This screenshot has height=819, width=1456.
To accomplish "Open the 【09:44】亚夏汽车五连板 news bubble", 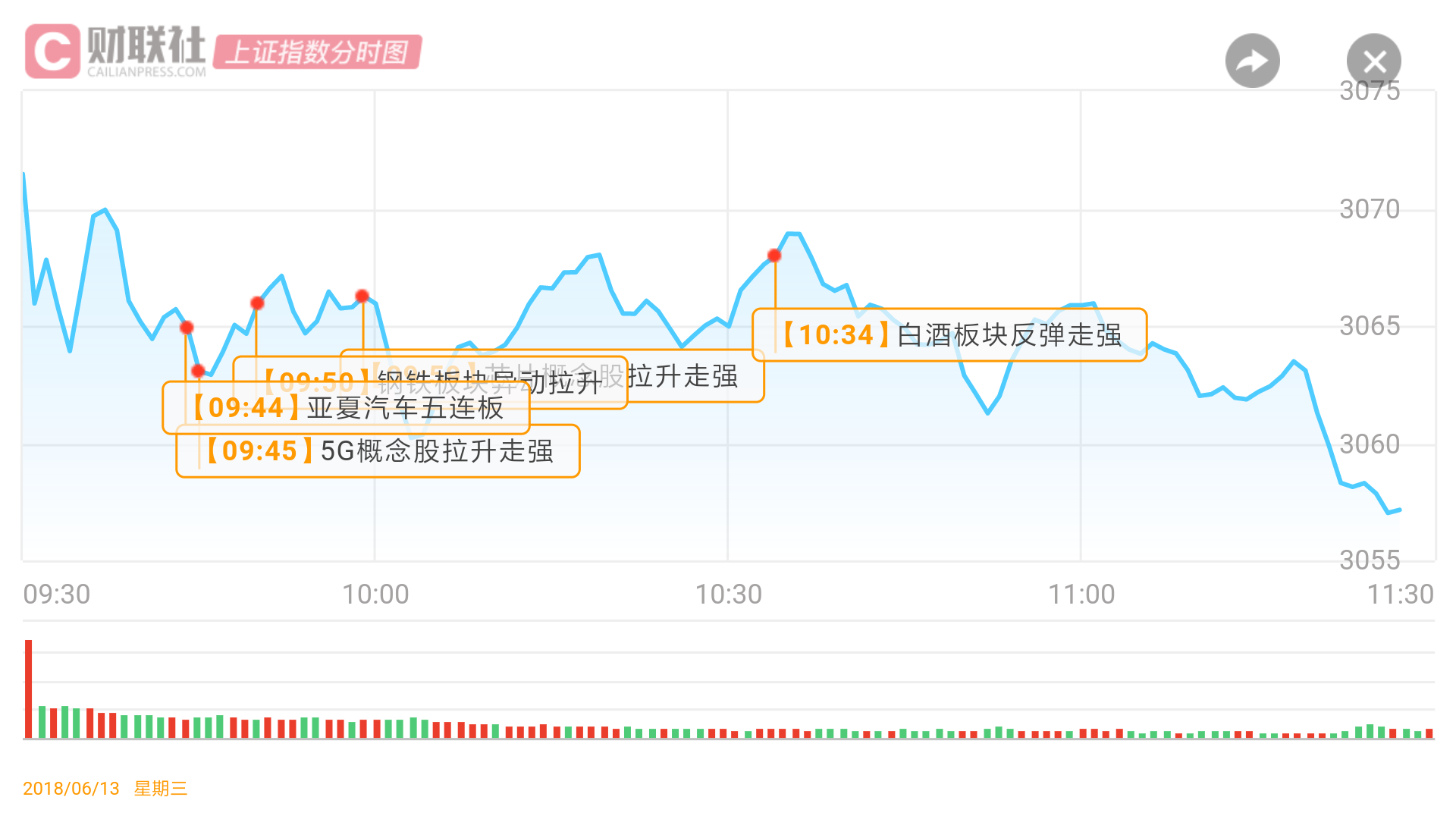I will tap(345, 407).
